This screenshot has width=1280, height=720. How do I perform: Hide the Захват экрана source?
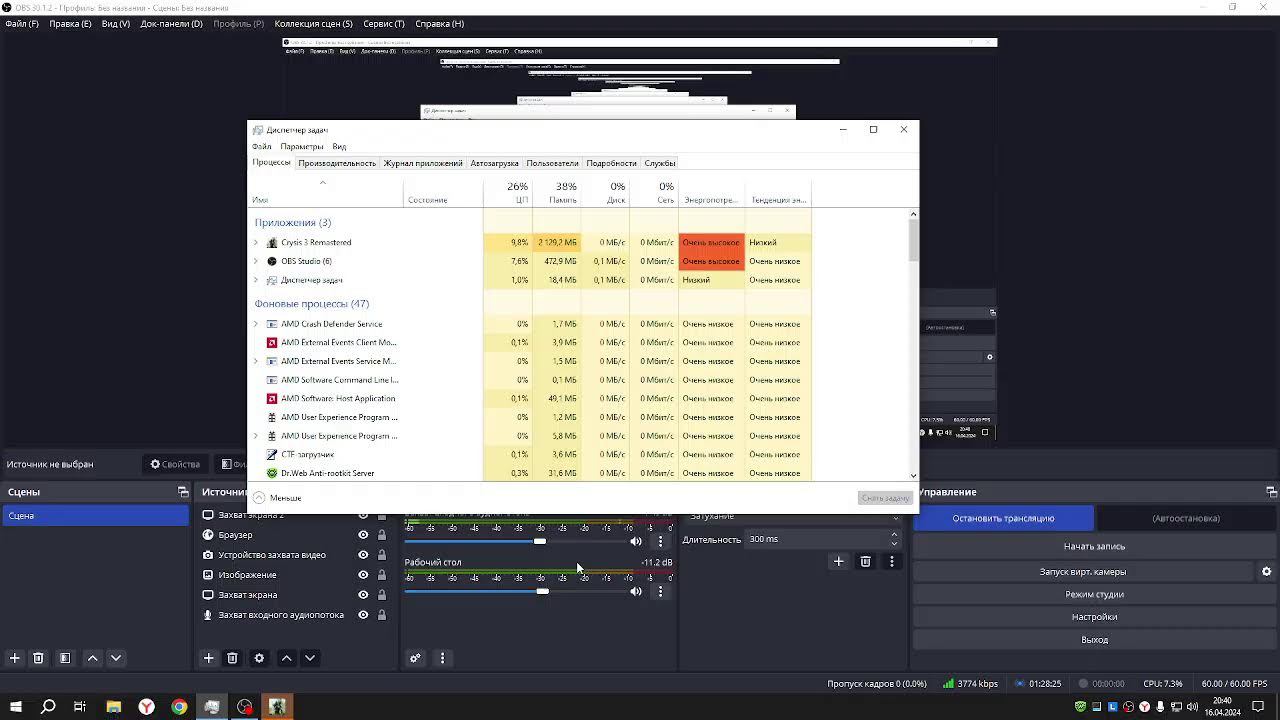(x=363, y=595)
